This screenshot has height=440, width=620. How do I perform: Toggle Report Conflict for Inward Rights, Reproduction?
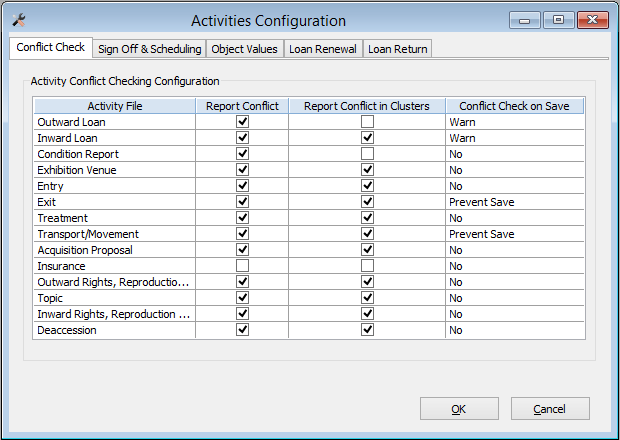pyautogui.click(x=242, y=314)
